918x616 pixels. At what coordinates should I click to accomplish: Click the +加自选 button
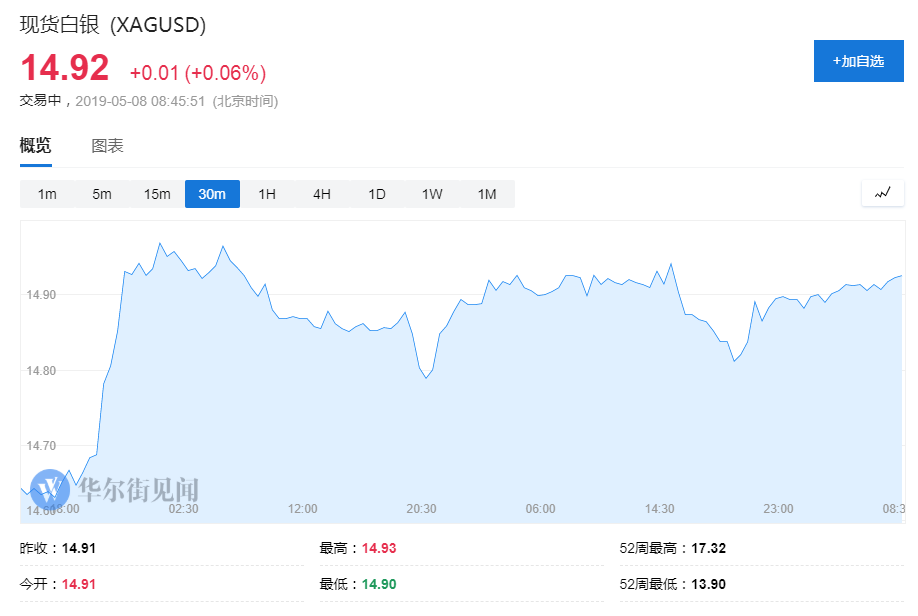858,61
